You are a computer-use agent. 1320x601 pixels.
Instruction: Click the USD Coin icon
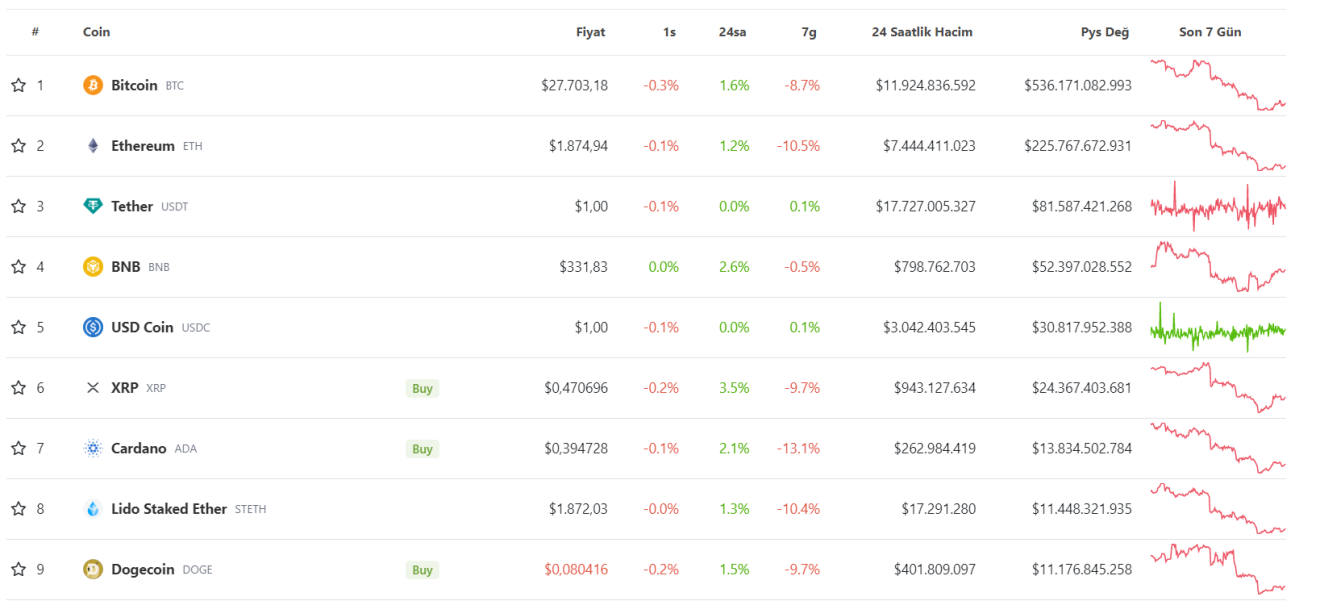click(x=93, y=327)
